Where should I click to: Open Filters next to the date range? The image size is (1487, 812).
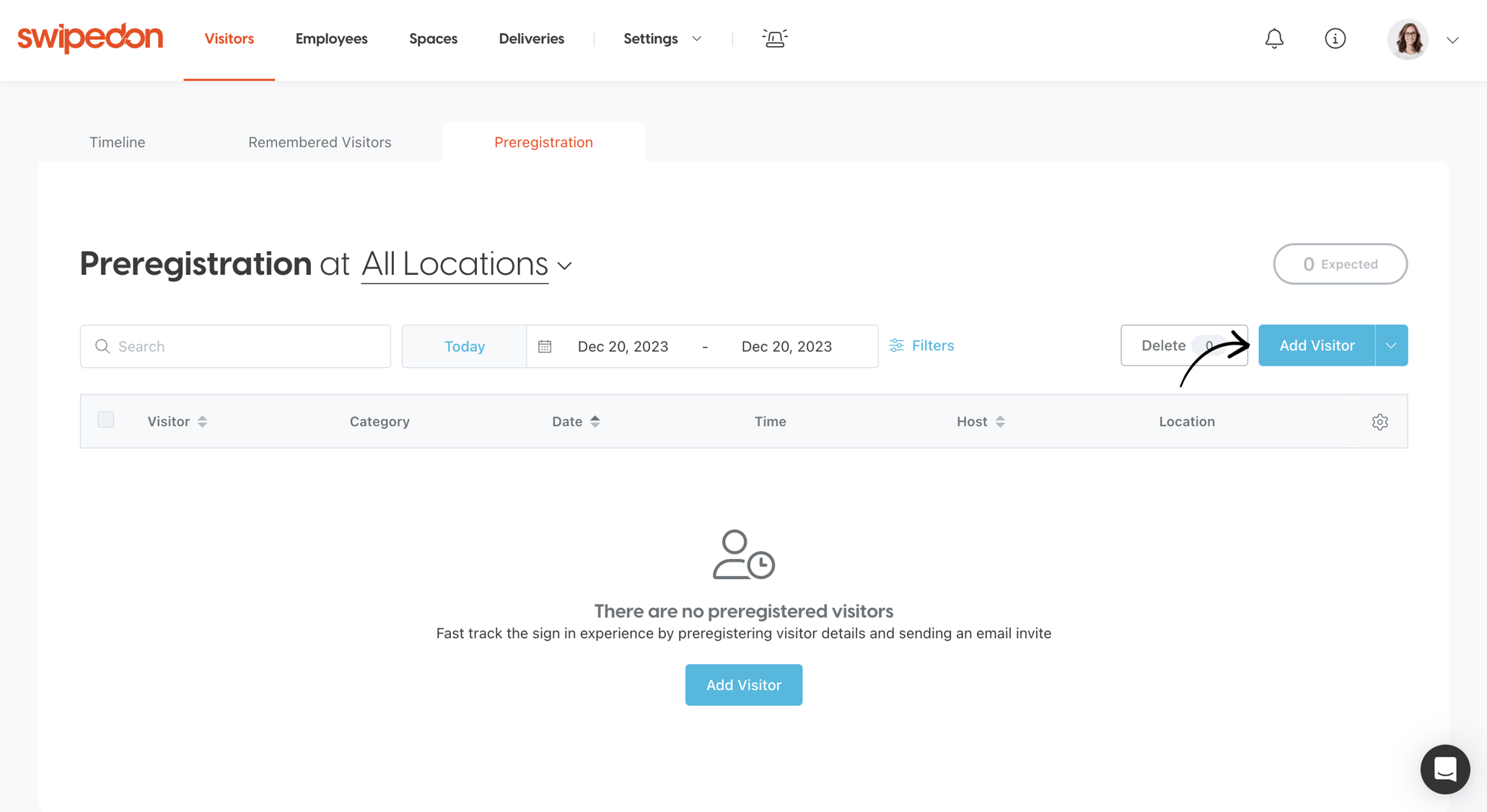[x=922, y=345]
